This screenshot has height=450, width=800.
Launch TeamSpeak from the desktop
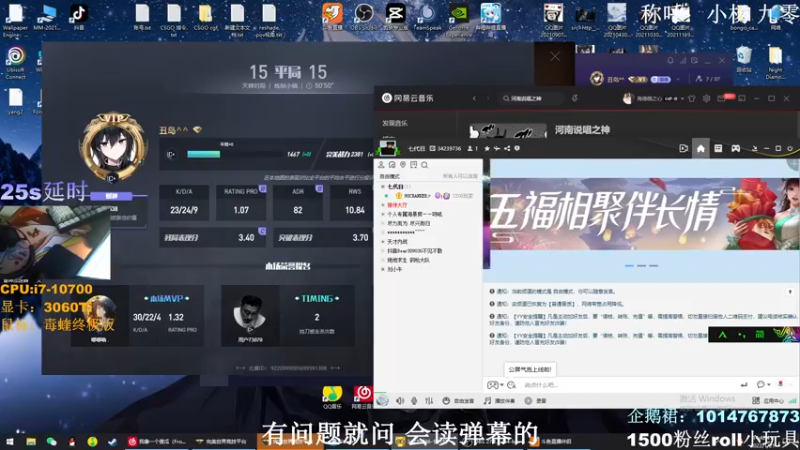[x=427, y=16]
